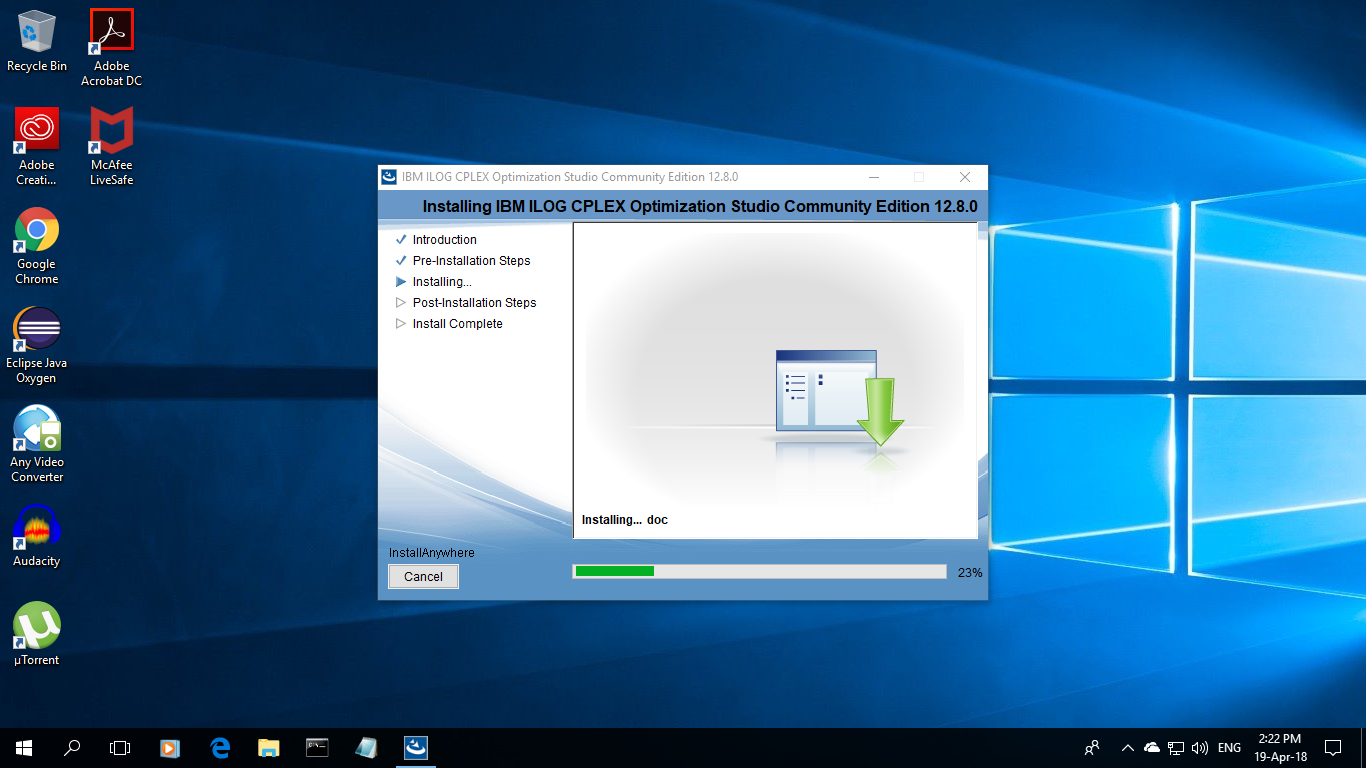Select the Post-Installation Steps entry
The width and height of the screenshot is (1366, 768).
[x=474, y=303]
